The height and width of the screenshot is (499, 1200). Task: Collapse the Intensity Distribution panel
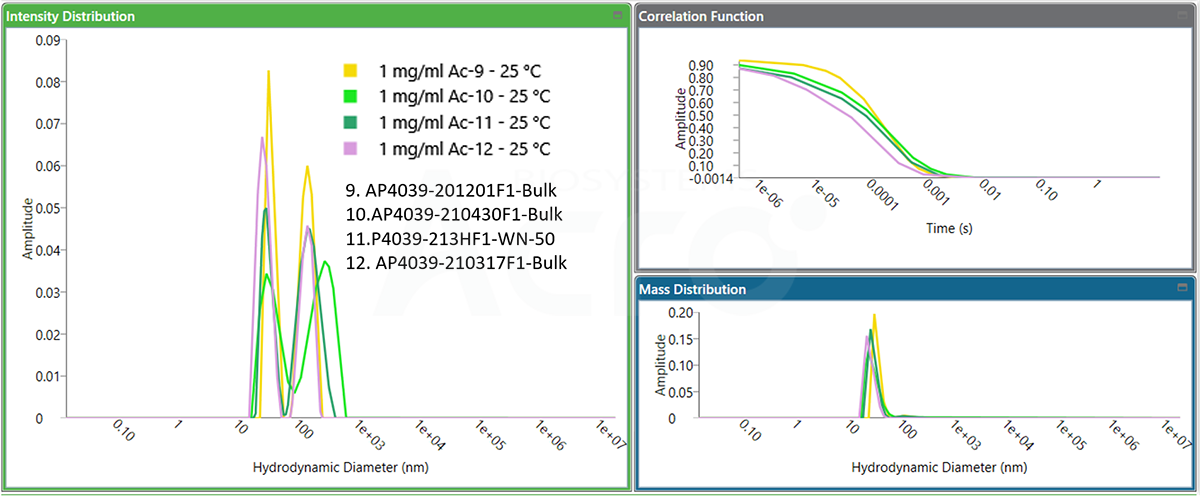(x=618, y=17)
